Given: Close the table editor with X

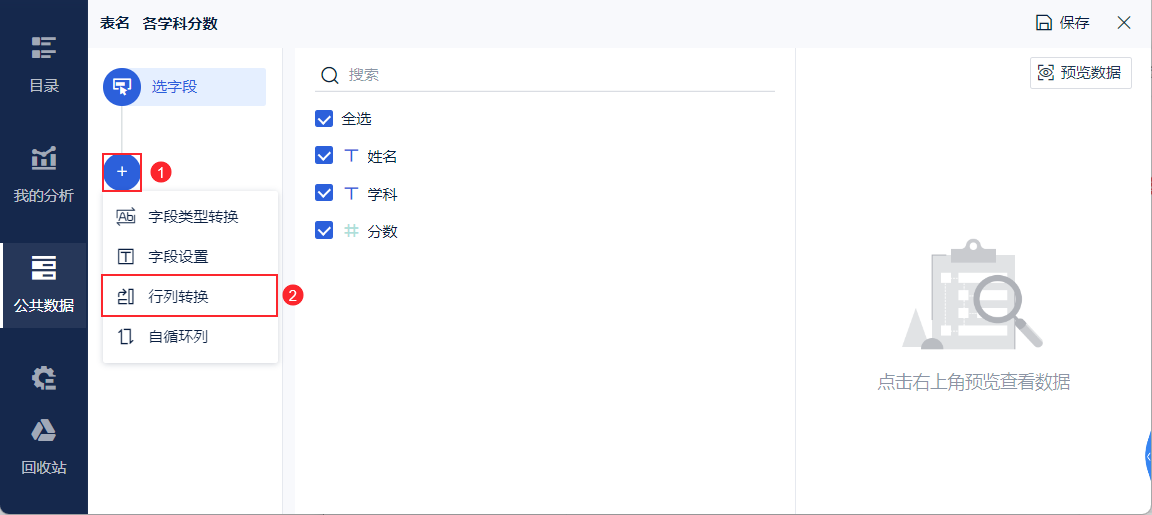Looking at the screenshot, I should (1124, 23).
